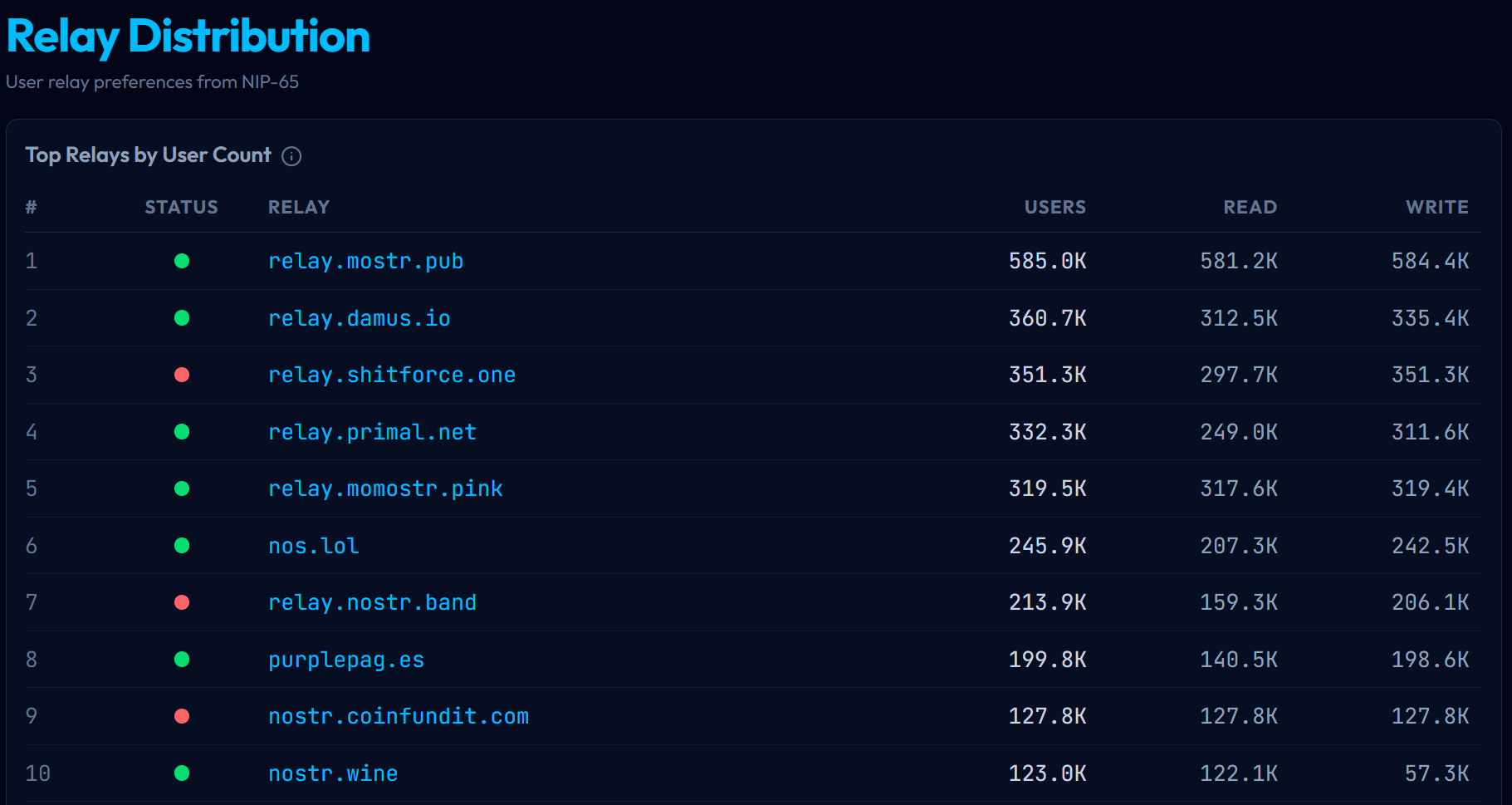Click the green status dot for relay.mostr.pub

coord(182,261)
